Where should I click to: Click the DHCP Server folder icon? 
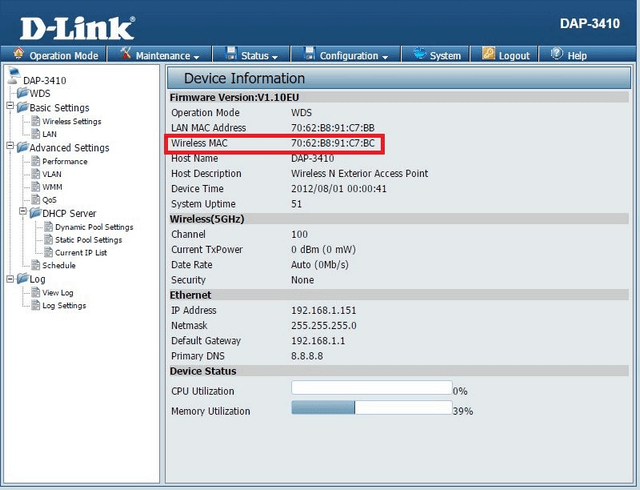33,213
